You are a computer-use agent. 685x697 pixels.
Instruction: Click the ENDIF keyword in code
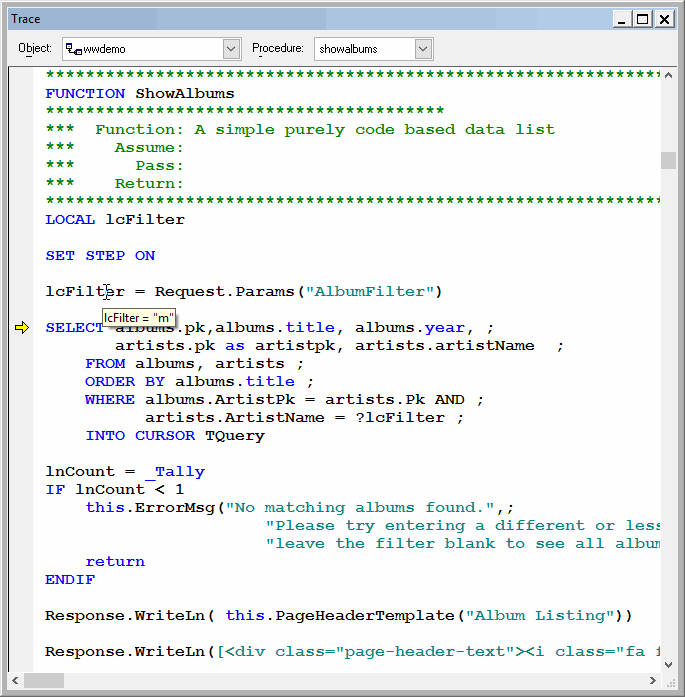coord(70,579)
